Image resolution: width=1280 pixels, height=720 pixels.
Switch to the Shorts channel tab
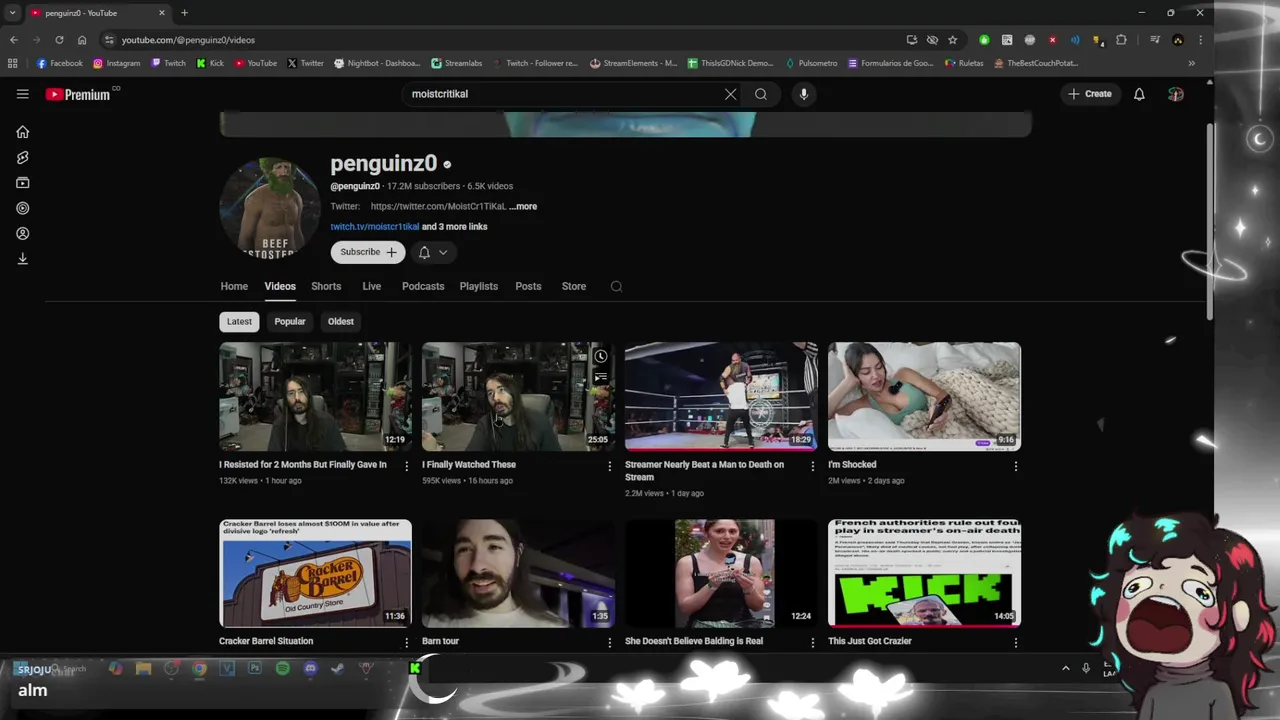point(326,286)
